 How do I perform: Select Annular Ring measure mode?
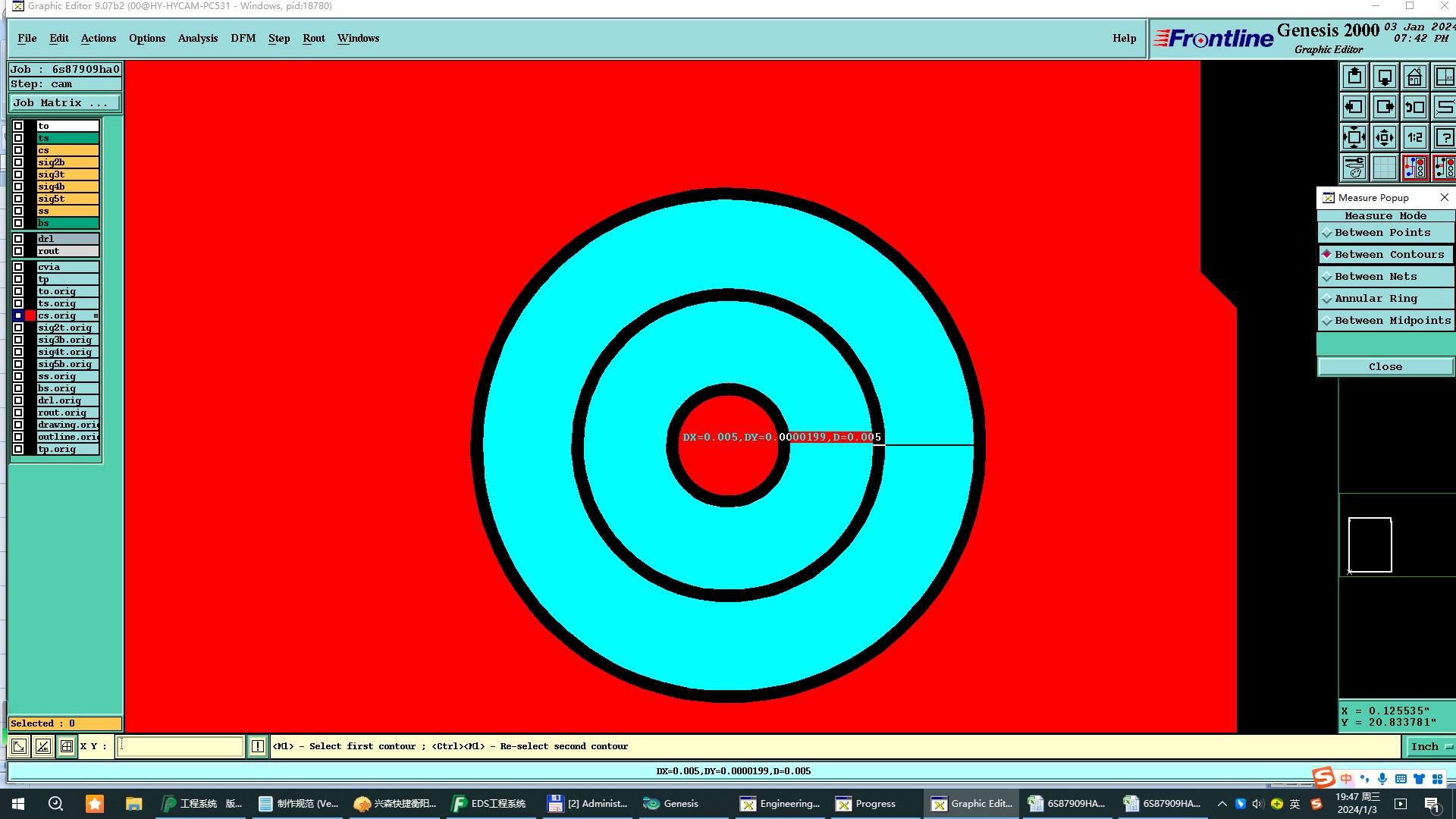point(1376,299)
